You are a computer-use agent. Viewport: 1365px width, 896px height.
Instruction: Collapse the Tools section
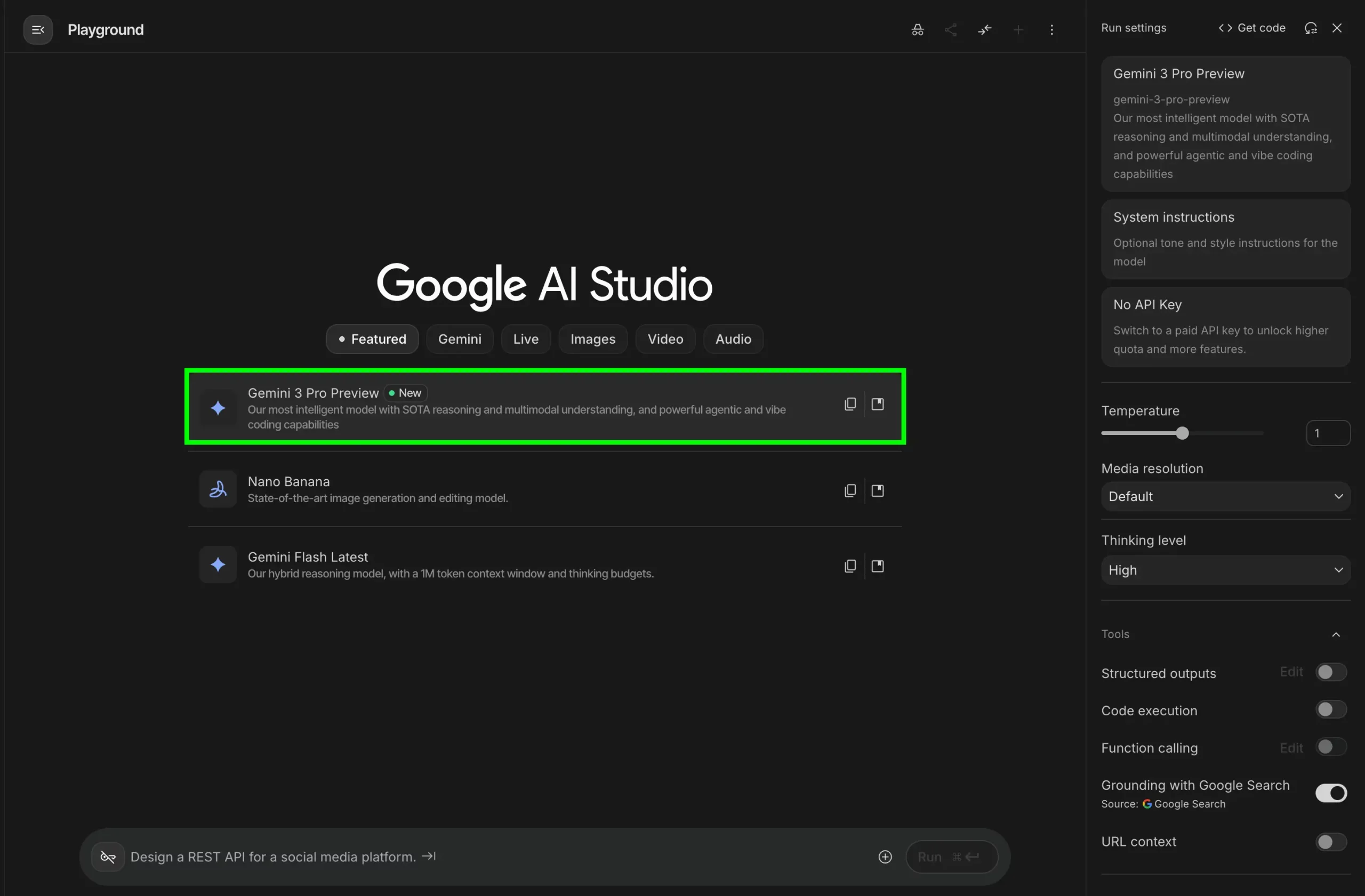1336,635
